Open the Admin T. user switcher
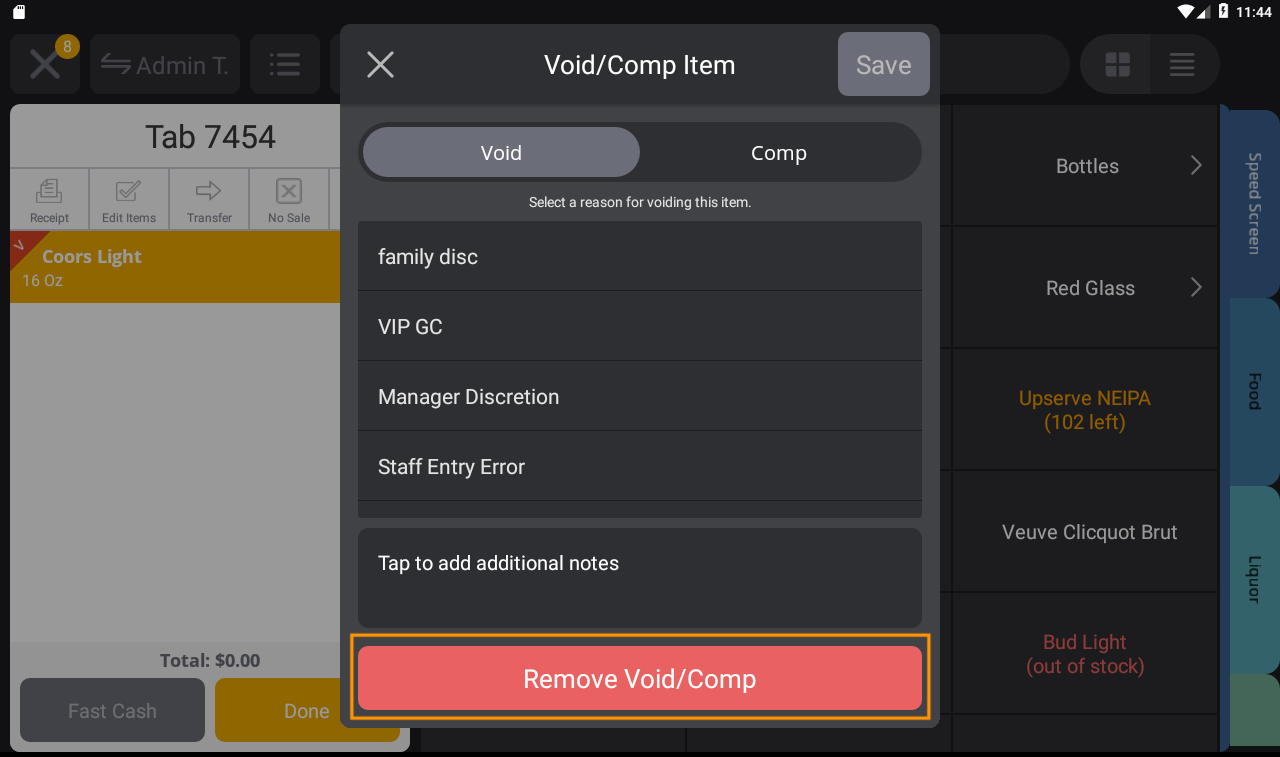The height and width of the screenshot is (757, 1280). pyautogui.click(x=164, y=63)
